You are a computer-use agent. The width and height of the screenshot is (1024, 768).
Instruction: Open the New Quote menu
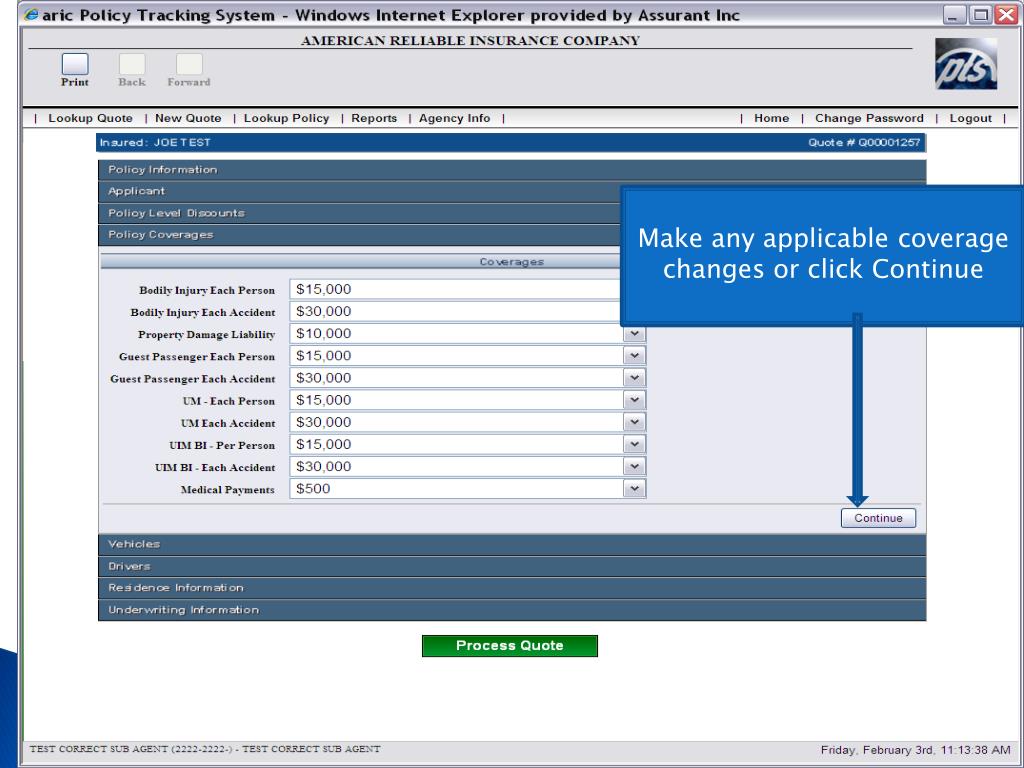point(188,118)
